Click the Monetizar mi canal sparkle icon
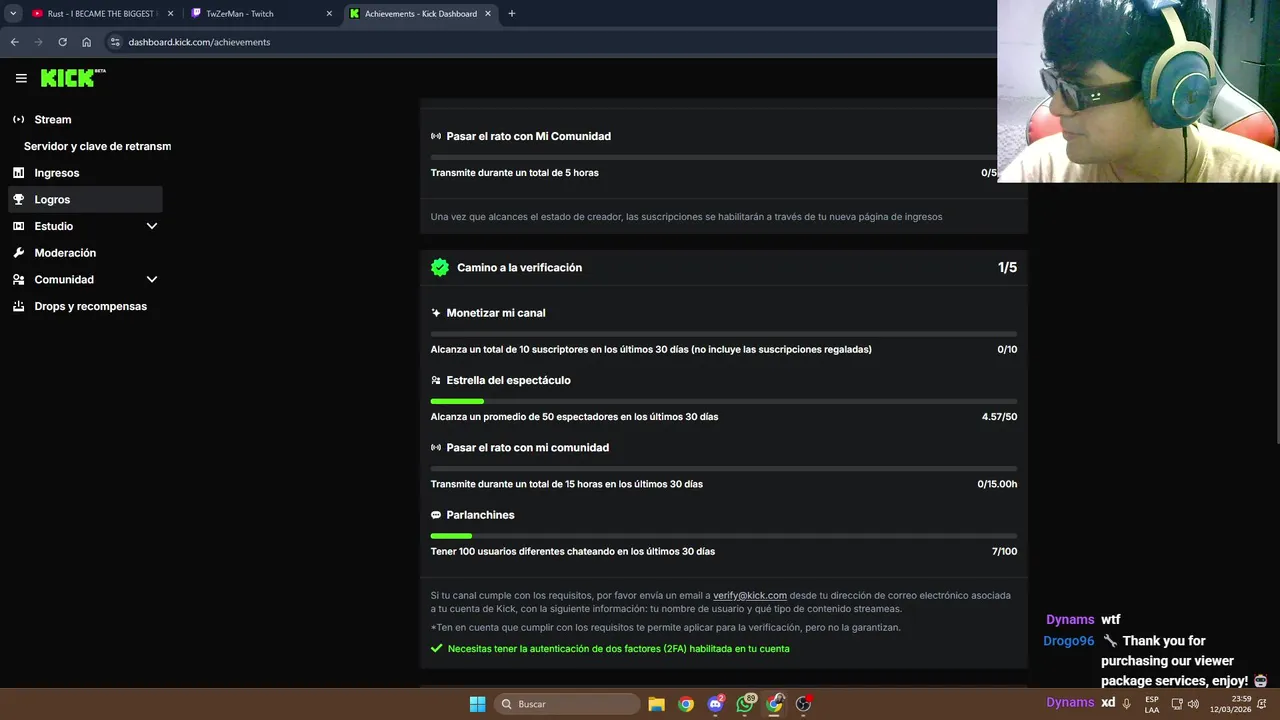The height and width of the screenshot is (720, 1280). tap(436, 313)
